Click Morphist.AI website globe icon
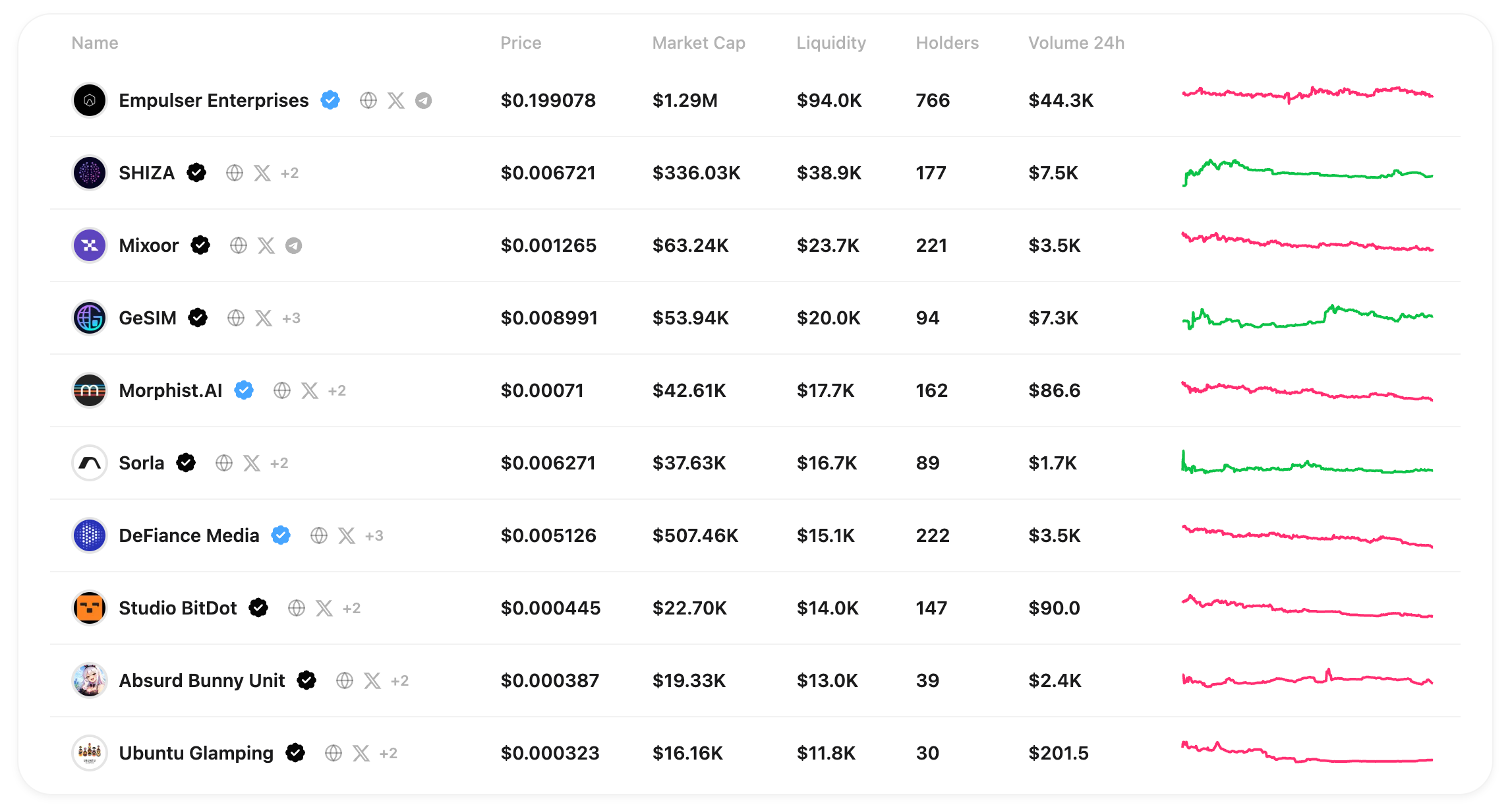 (x=282, y=390)
